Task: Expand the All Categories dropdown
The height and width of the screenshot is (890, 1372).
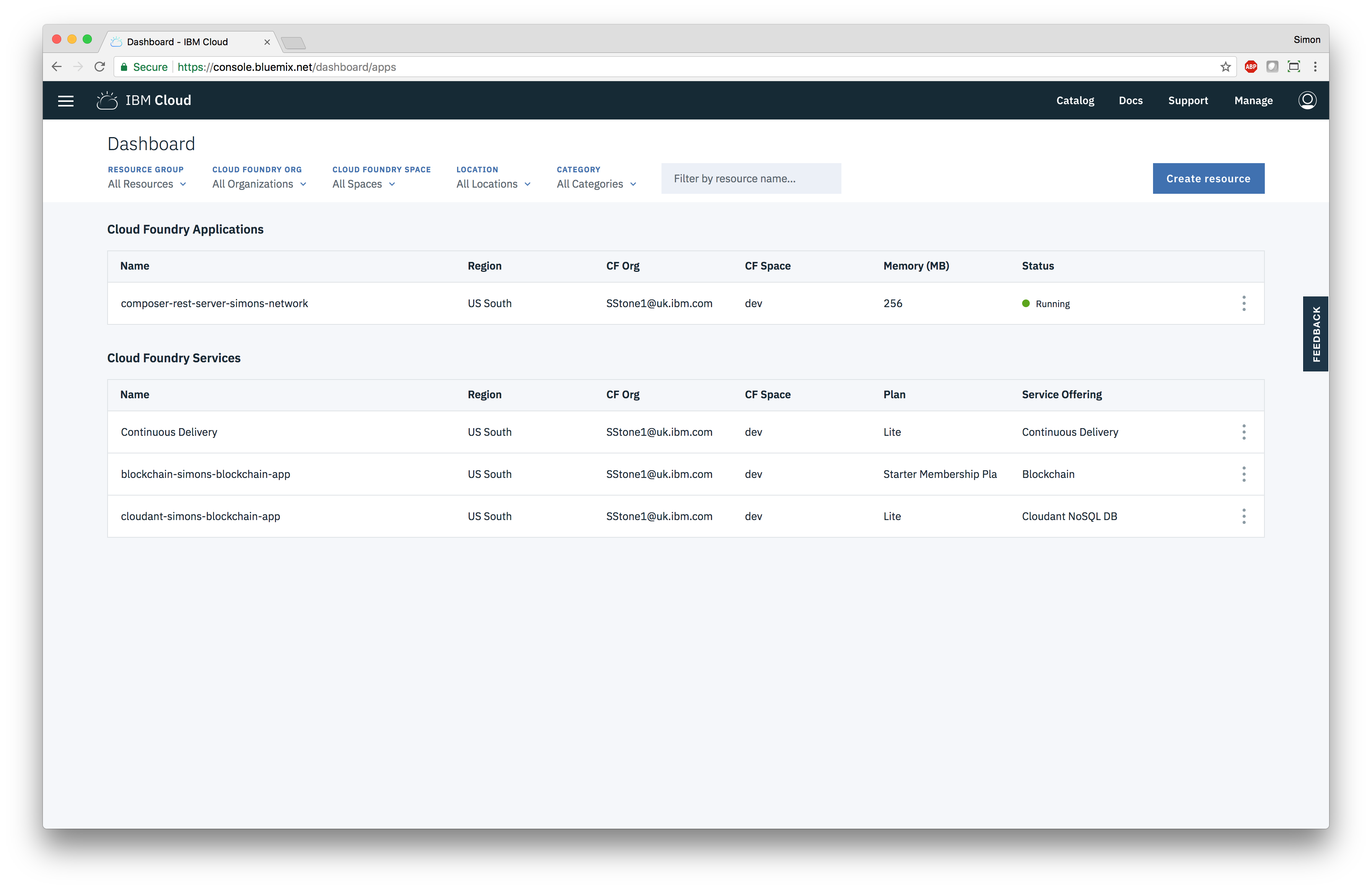Action: [596, 184]
